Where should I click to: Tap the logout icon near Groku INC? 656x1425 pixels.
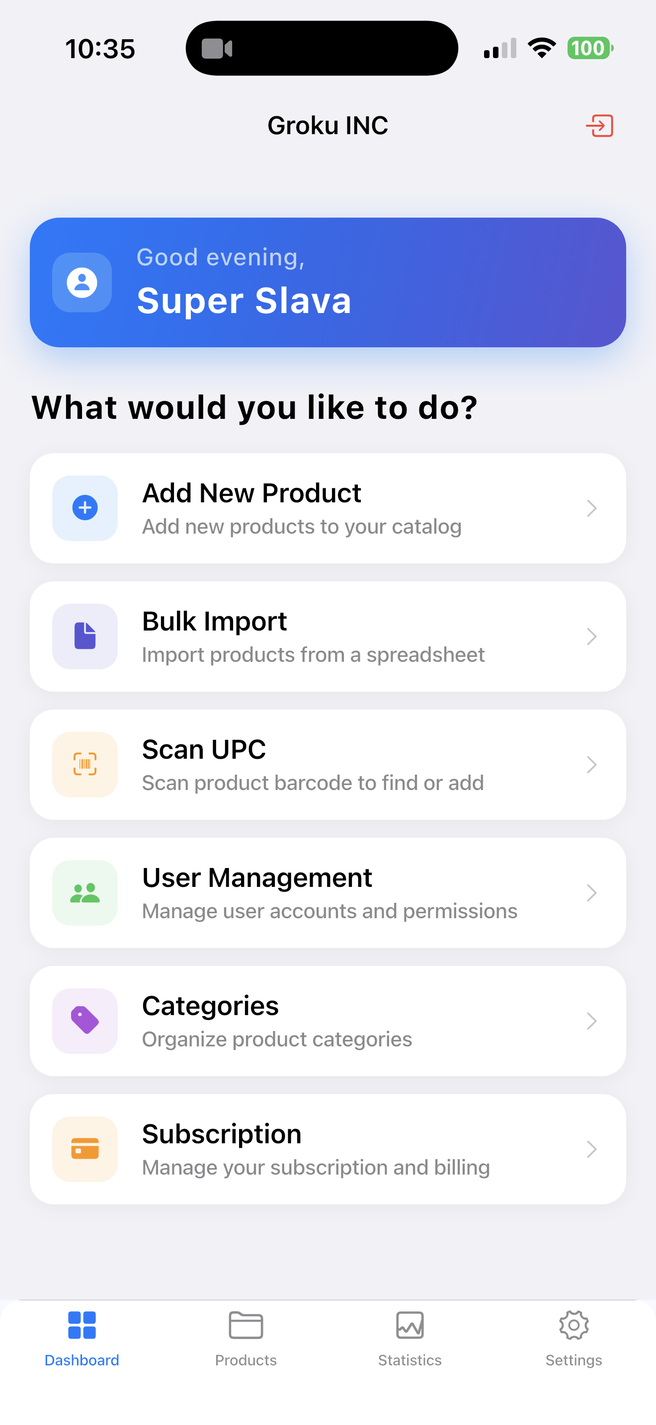[x=599, y=125]
